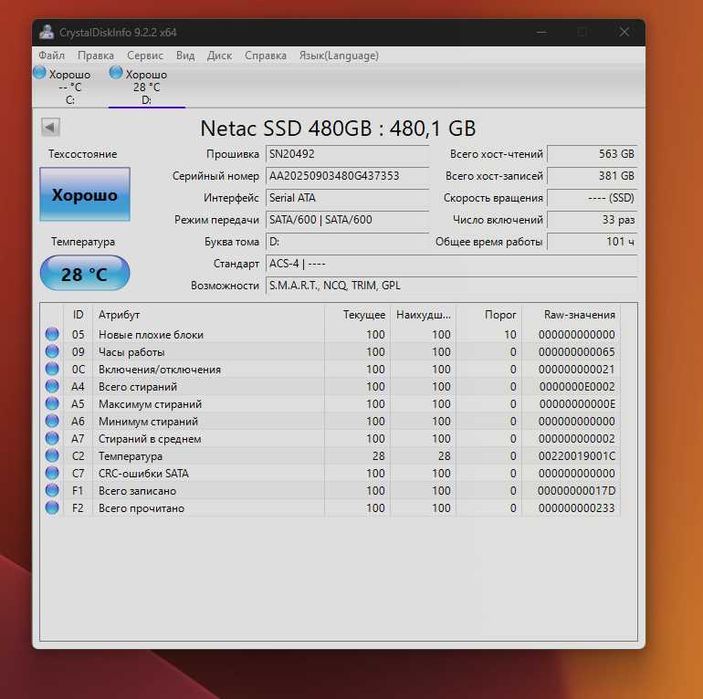
Task: Click the status orb of attribute 05
Action: [x=52, y=334]
